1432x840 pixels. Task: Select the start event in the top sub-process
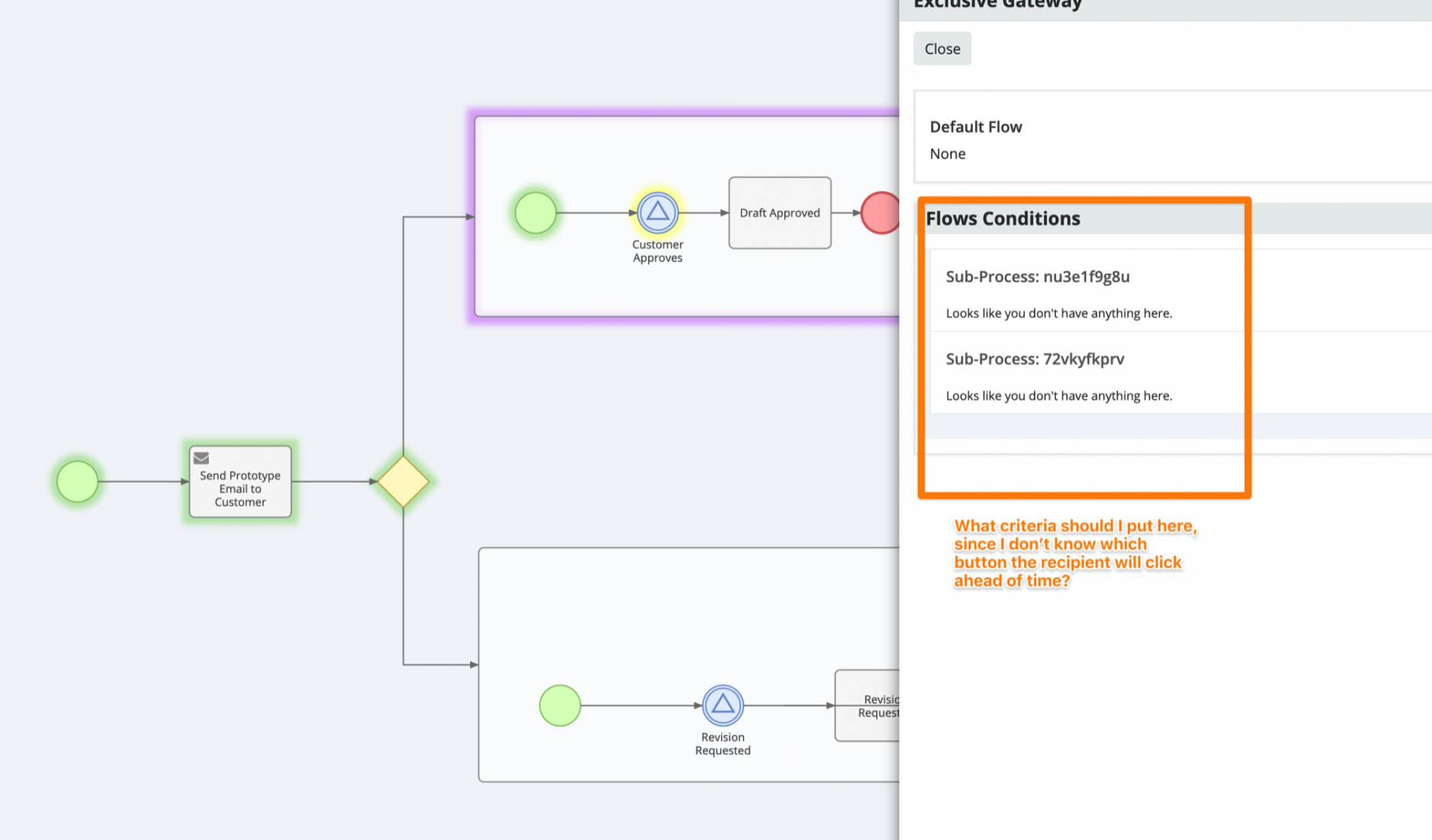(535, 213)
